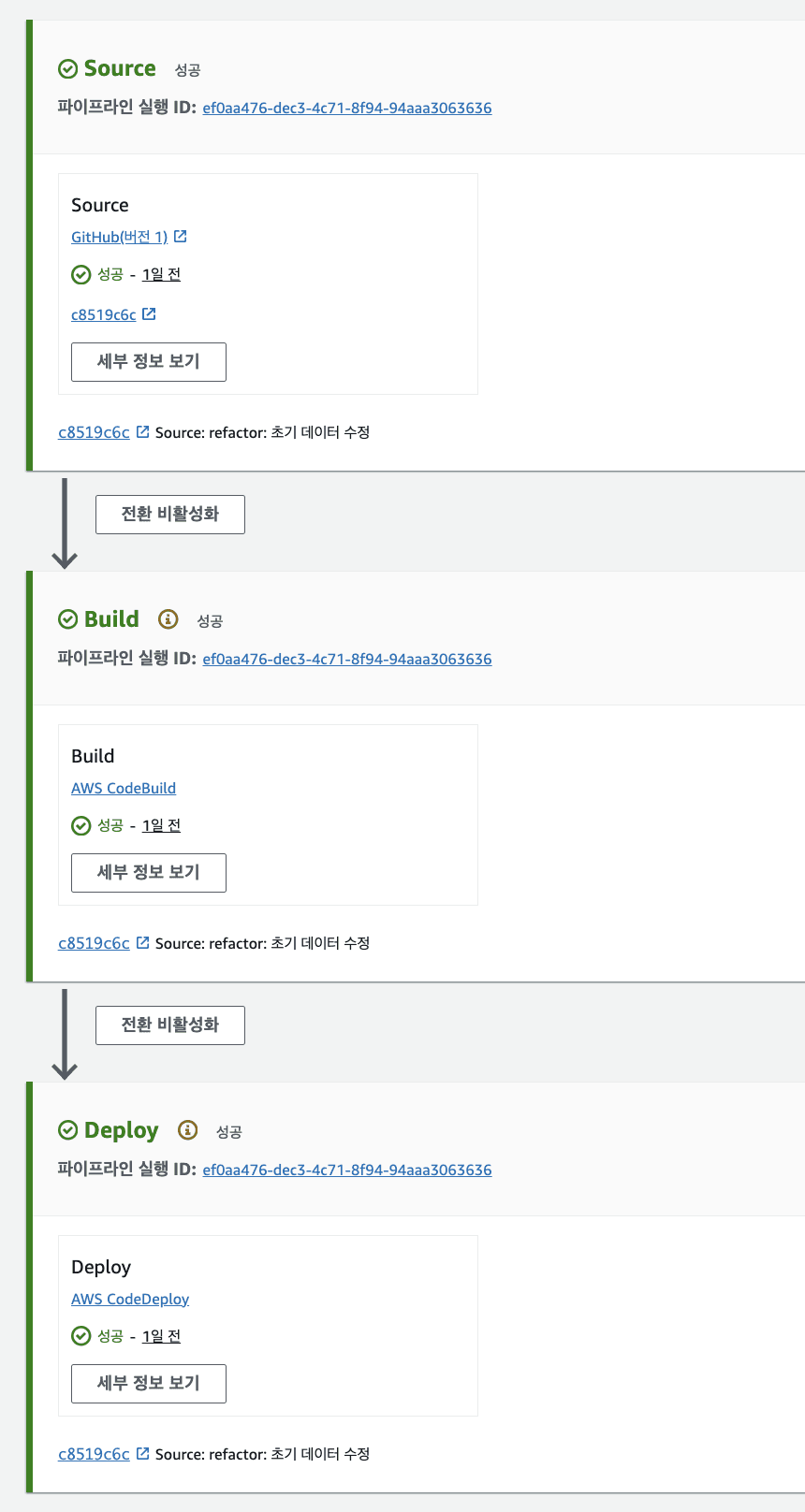Open the Source stage pipeline execution ID link

tap(346, 108)
